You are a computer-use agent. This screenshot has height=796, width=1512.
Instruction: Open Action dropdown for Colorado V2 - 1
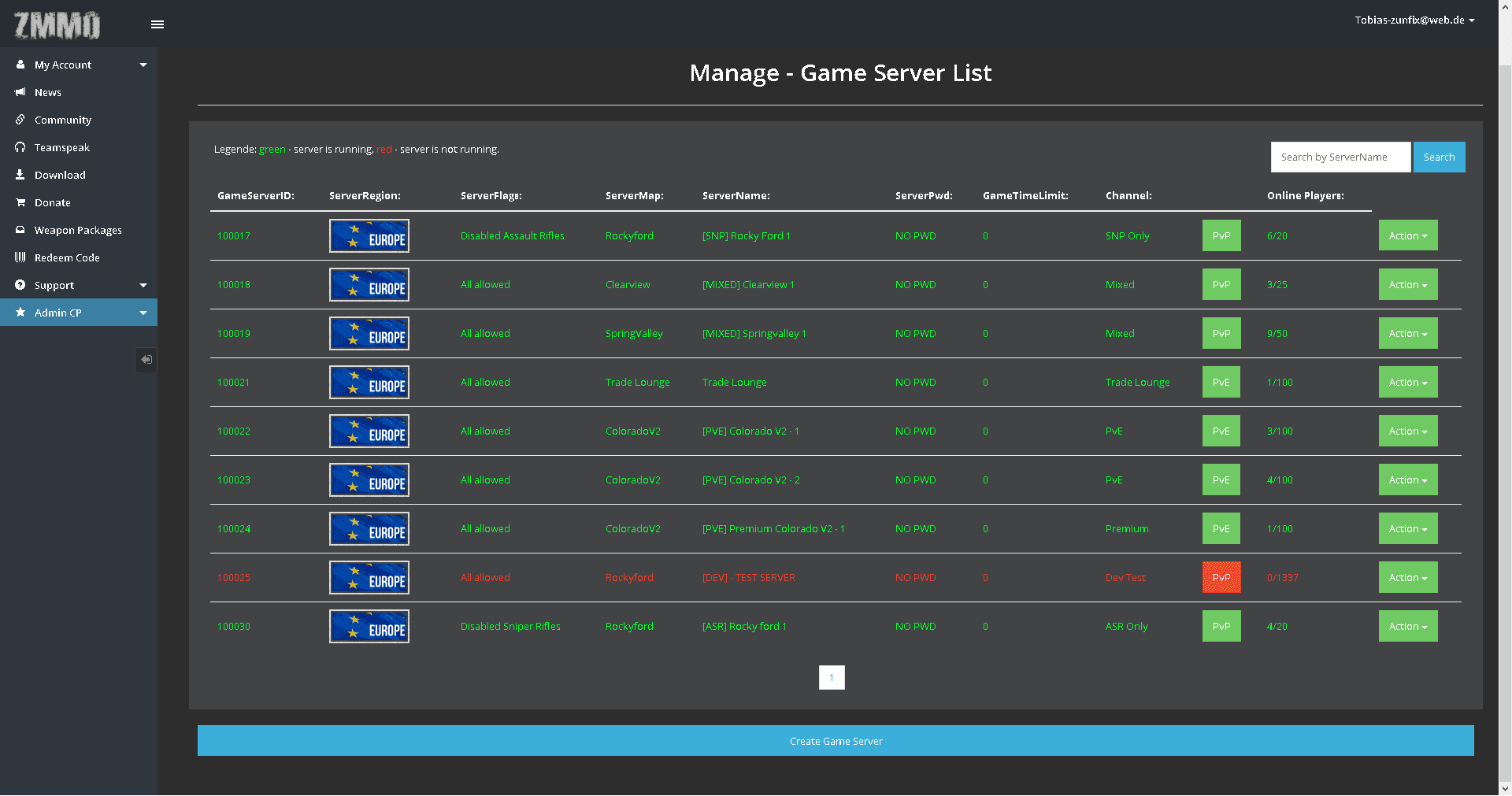tap(1408, 431)
